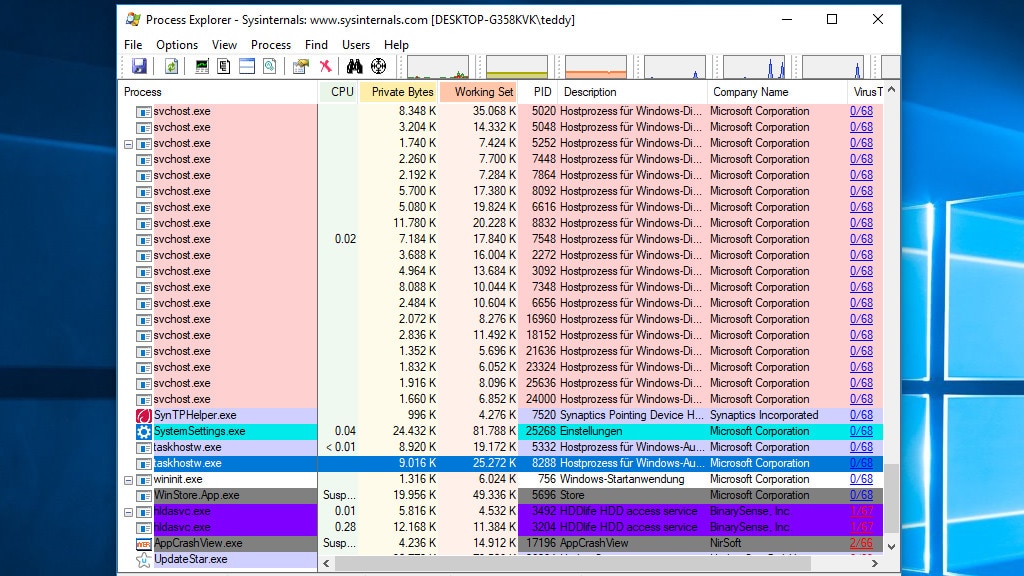Click the red X Kill Process icon
This screenshot has height=576, width=1024.
(325, 66)
